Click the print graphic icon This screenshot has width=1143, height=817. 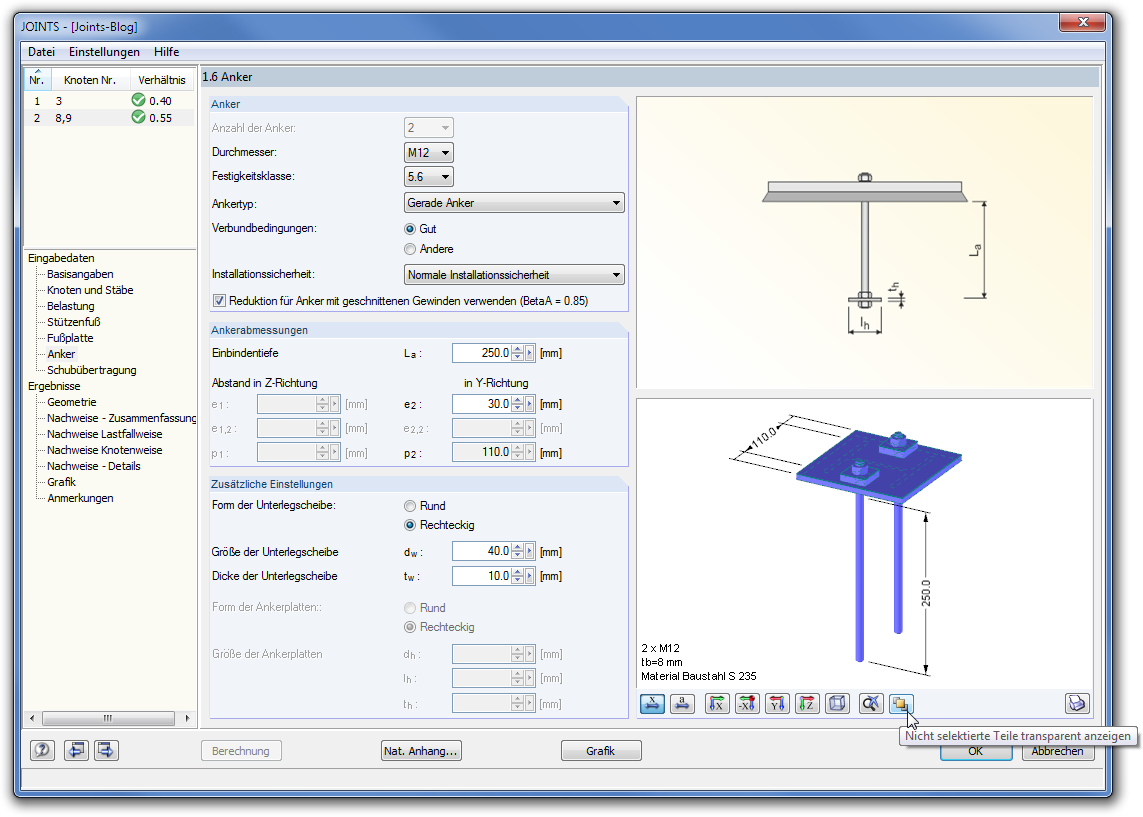(1077, 703)
